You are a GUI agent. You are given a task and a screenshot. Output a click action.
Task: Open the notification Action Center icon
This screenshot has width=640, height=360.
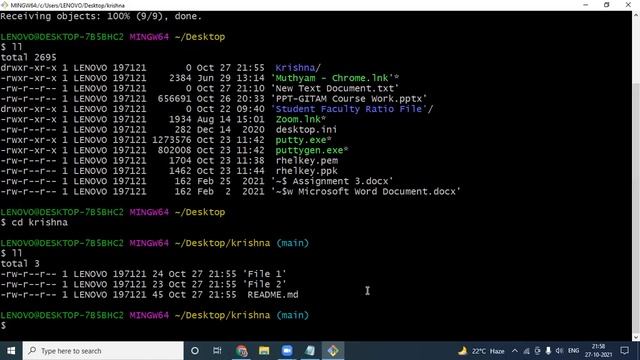624,351
